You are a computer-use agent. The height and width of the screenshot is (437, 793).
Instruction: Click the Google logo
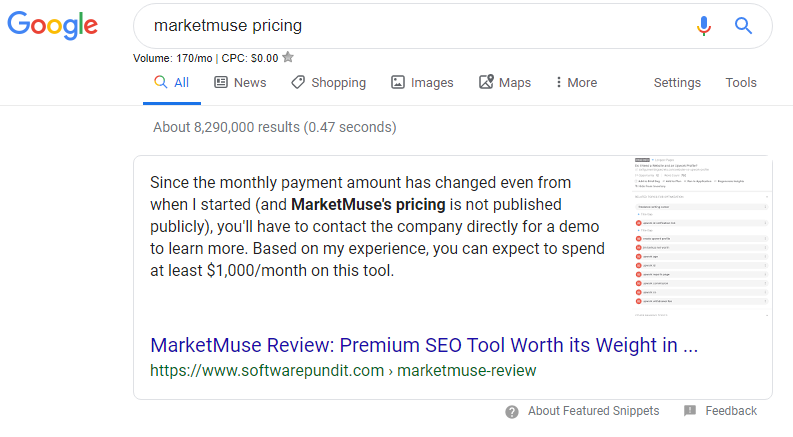(52, 26)
